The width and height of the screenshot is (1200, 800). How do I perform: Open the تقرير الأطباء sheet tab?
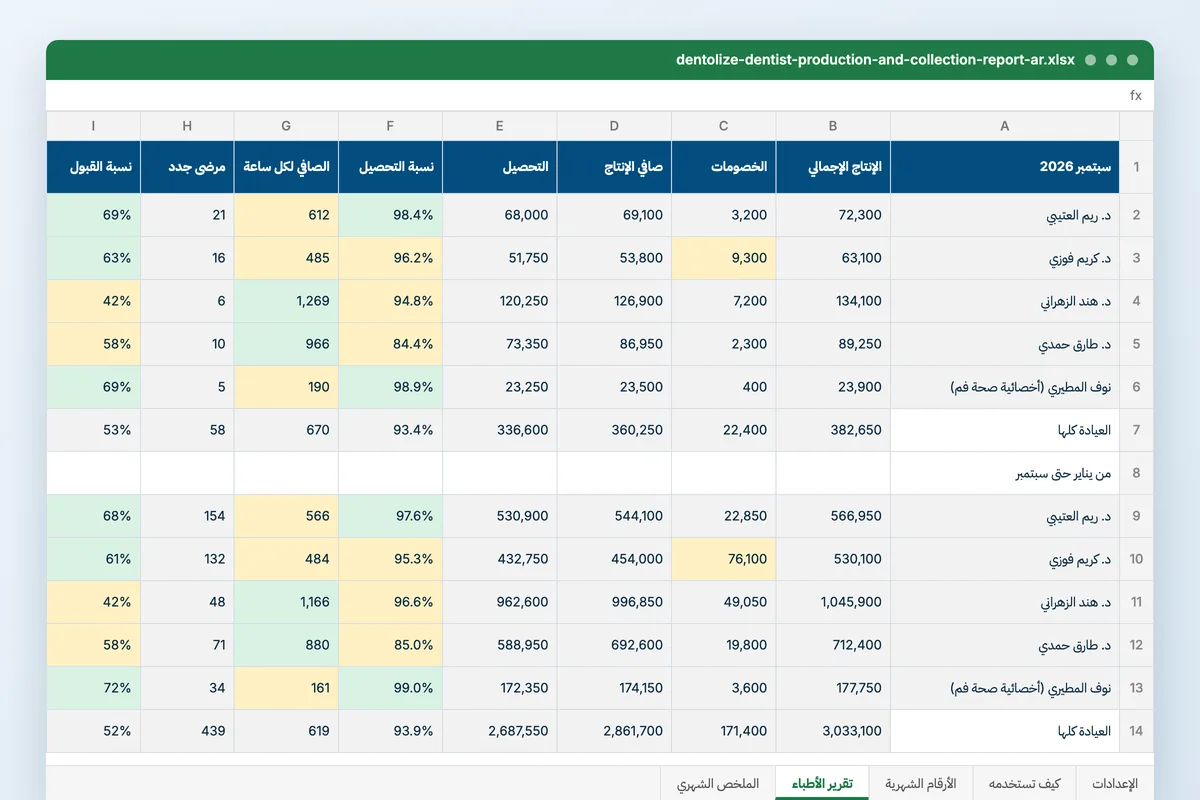(822, 783)
